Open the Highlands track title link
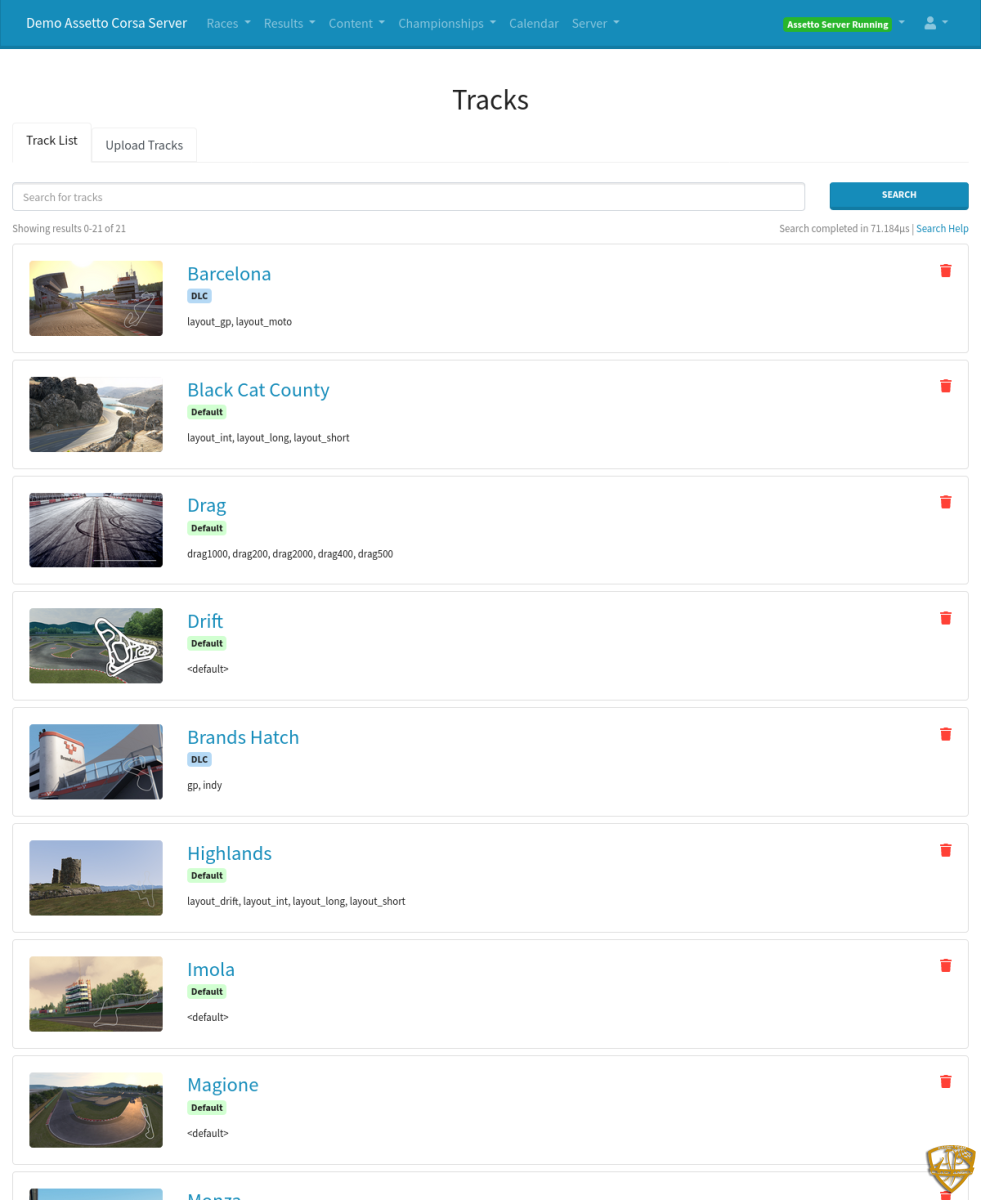Image resolution: width=981 pixels, height=1200 pixels. (x=229, y=853)
